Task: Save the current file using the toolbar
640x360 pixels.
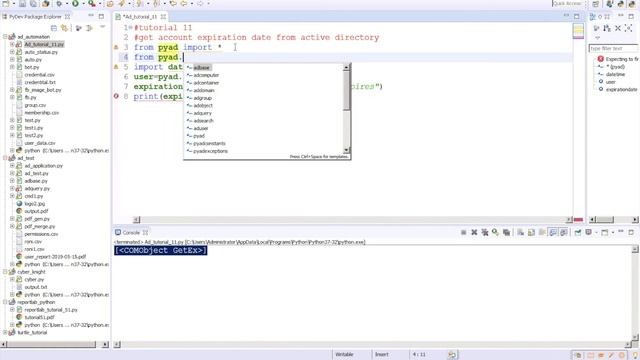Action: pos(22,4)
